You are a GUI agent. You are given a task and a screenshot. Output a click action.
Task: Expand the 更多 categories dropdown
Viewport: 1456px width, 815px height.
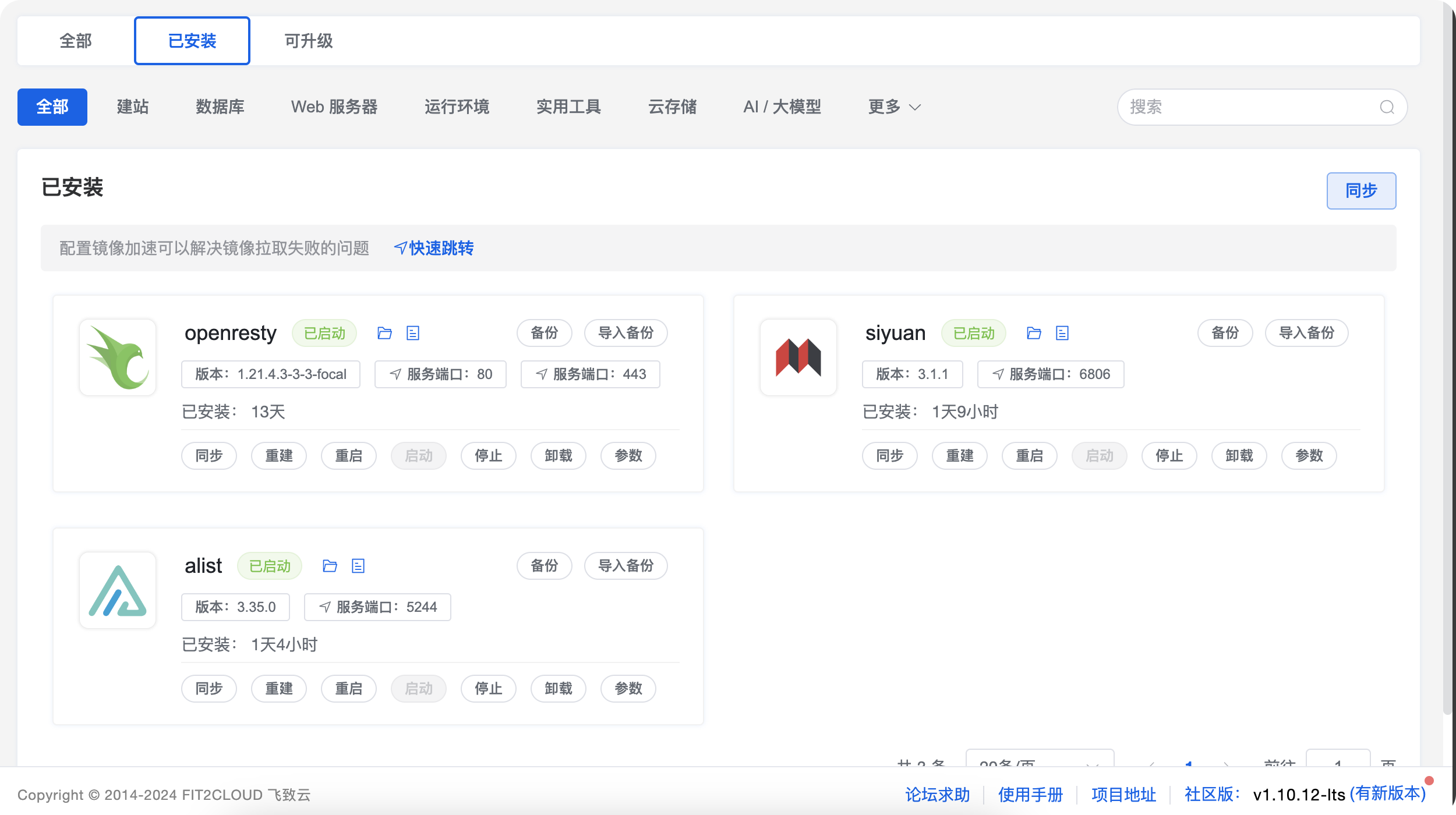coord(894,107)
